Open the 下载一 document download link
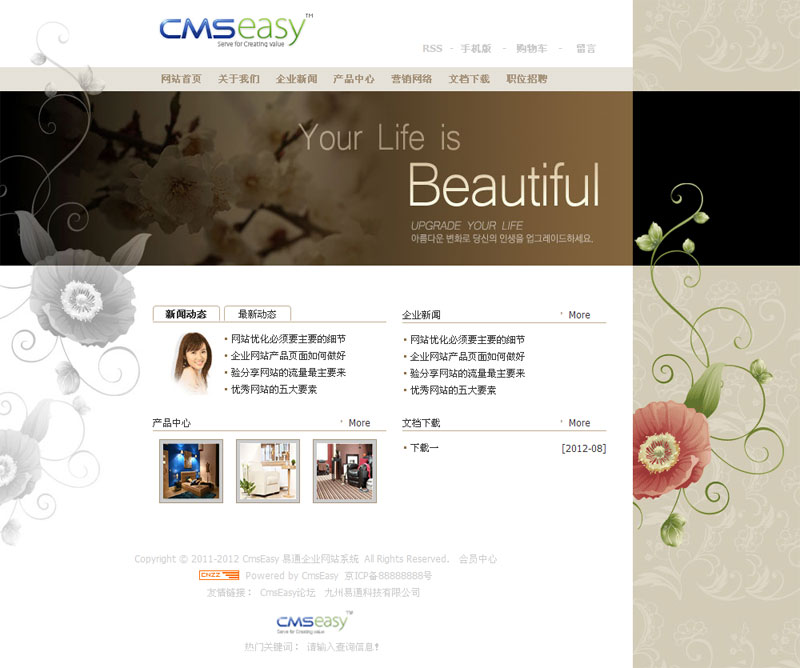This screenshot has width=800, height=668. (424, 448)
